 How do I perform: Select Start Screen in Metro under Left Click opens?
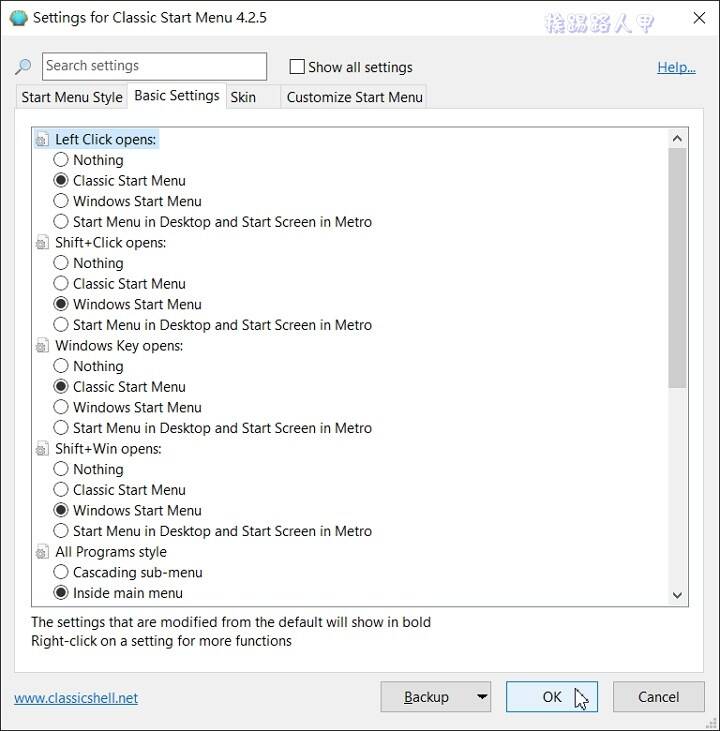(x=61, y=221)
